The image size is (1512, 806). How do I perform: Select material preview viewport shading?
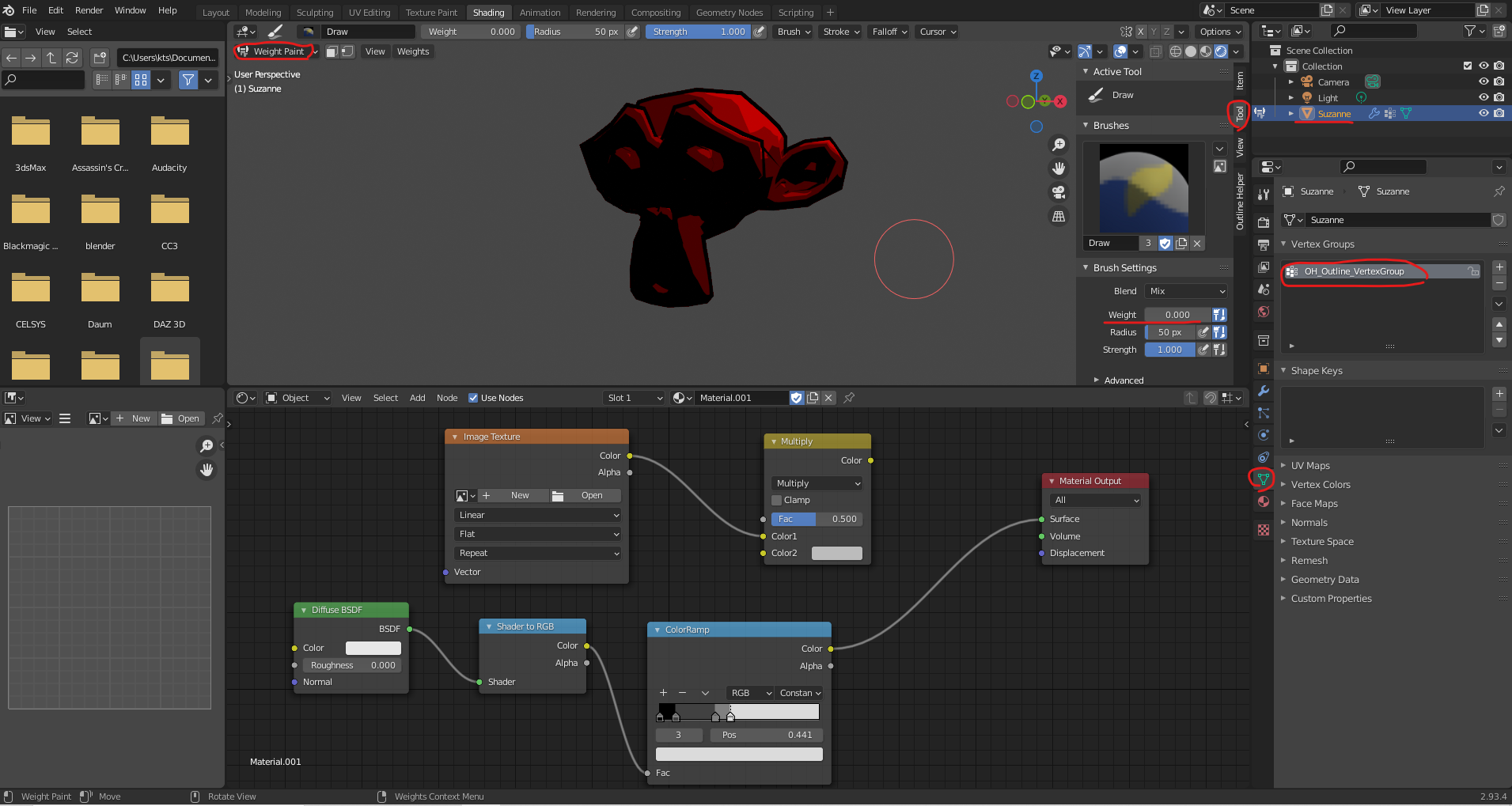pos(1206,51)
